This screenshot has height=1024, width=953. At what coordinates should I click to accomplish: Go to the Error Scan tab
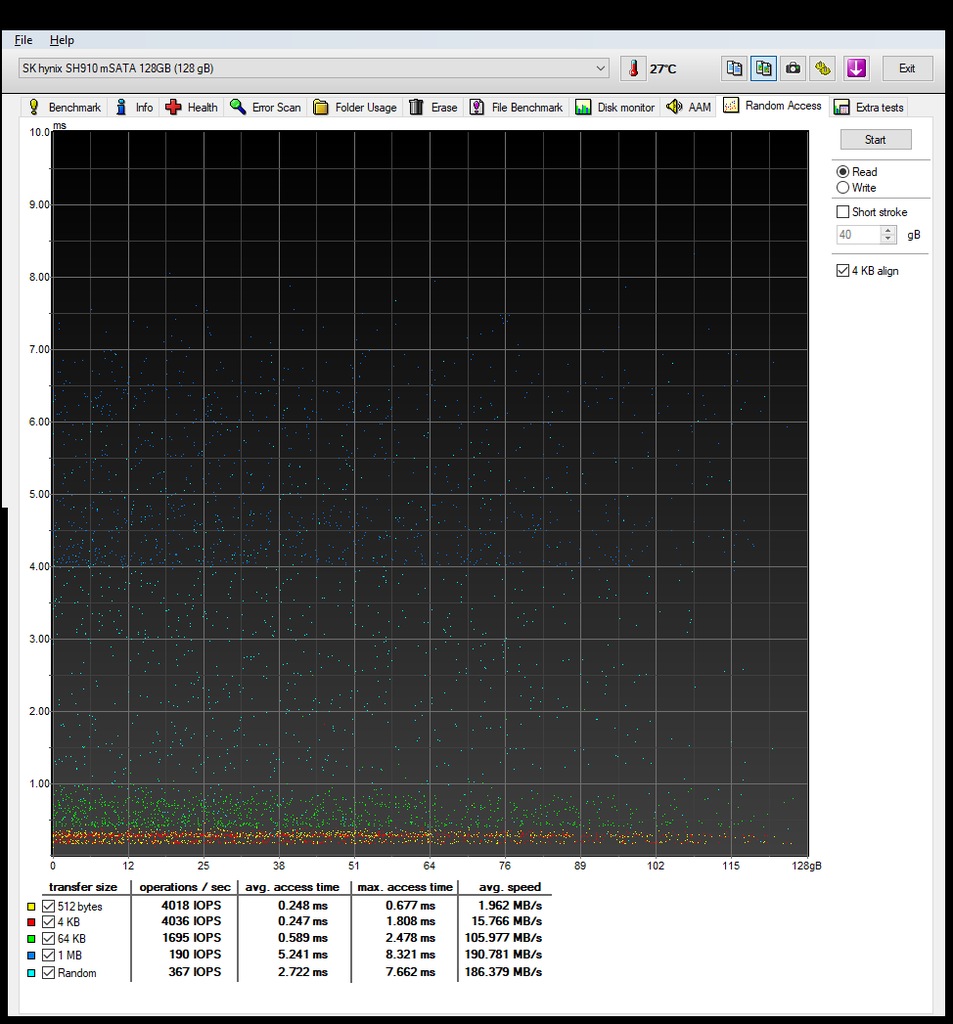(266, 107)
